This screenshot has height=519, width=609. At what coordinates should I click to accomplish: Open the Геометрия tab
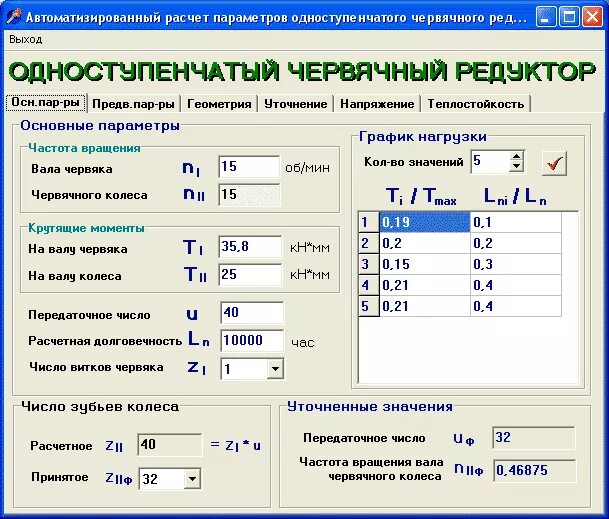click(219, 104)
